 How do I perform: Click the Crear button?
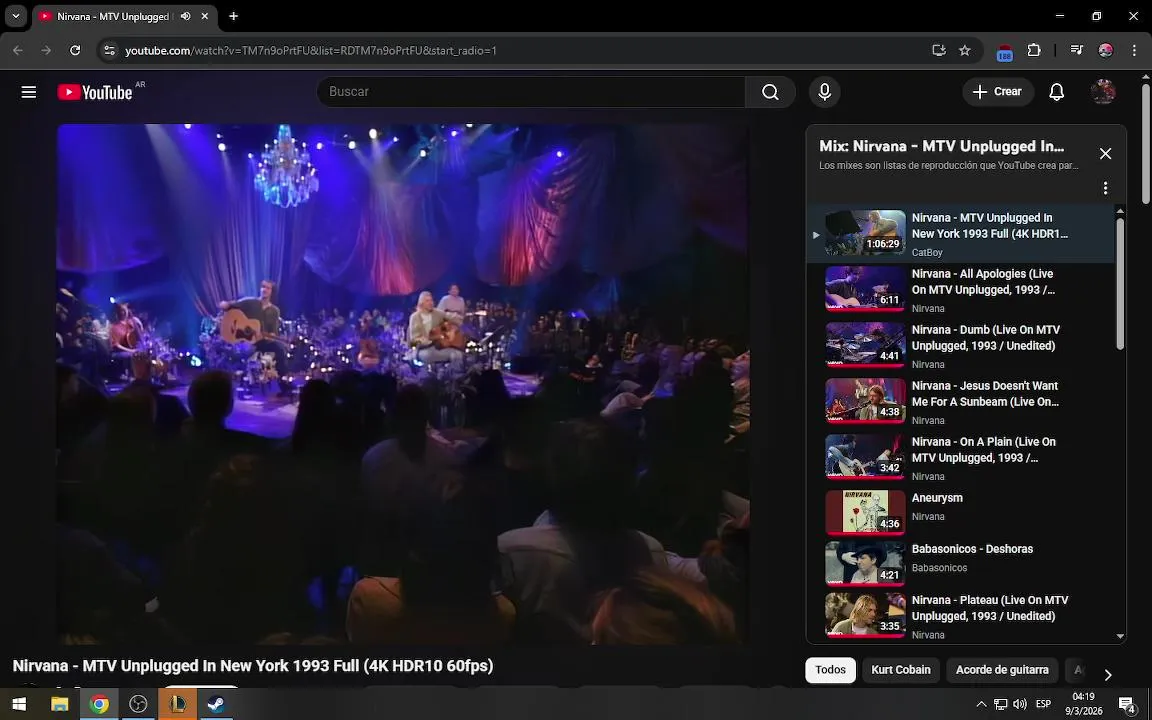(998, 92)
